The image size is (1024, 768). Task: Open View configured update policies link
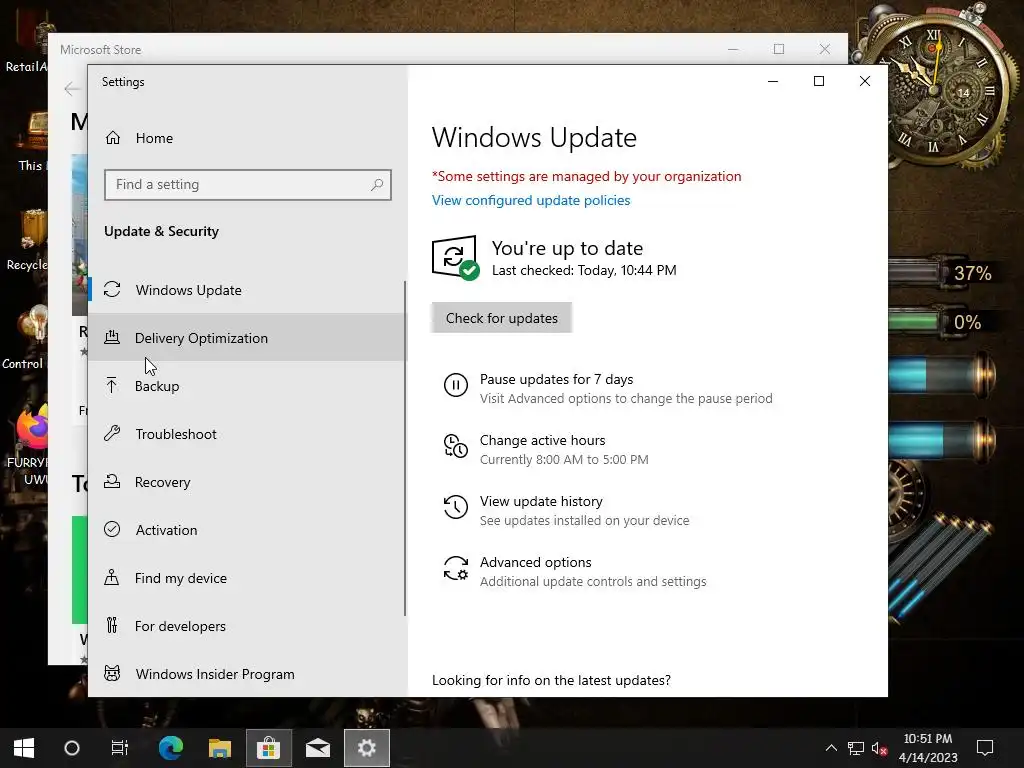531,200
